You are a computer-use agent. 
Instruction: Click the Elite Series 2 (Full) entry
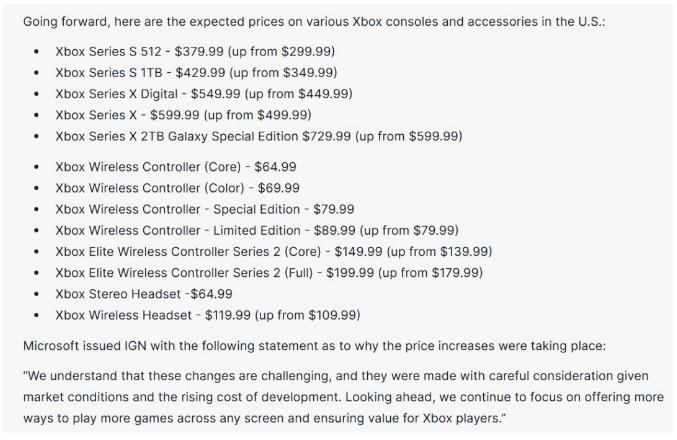click(x=269, y=272)
